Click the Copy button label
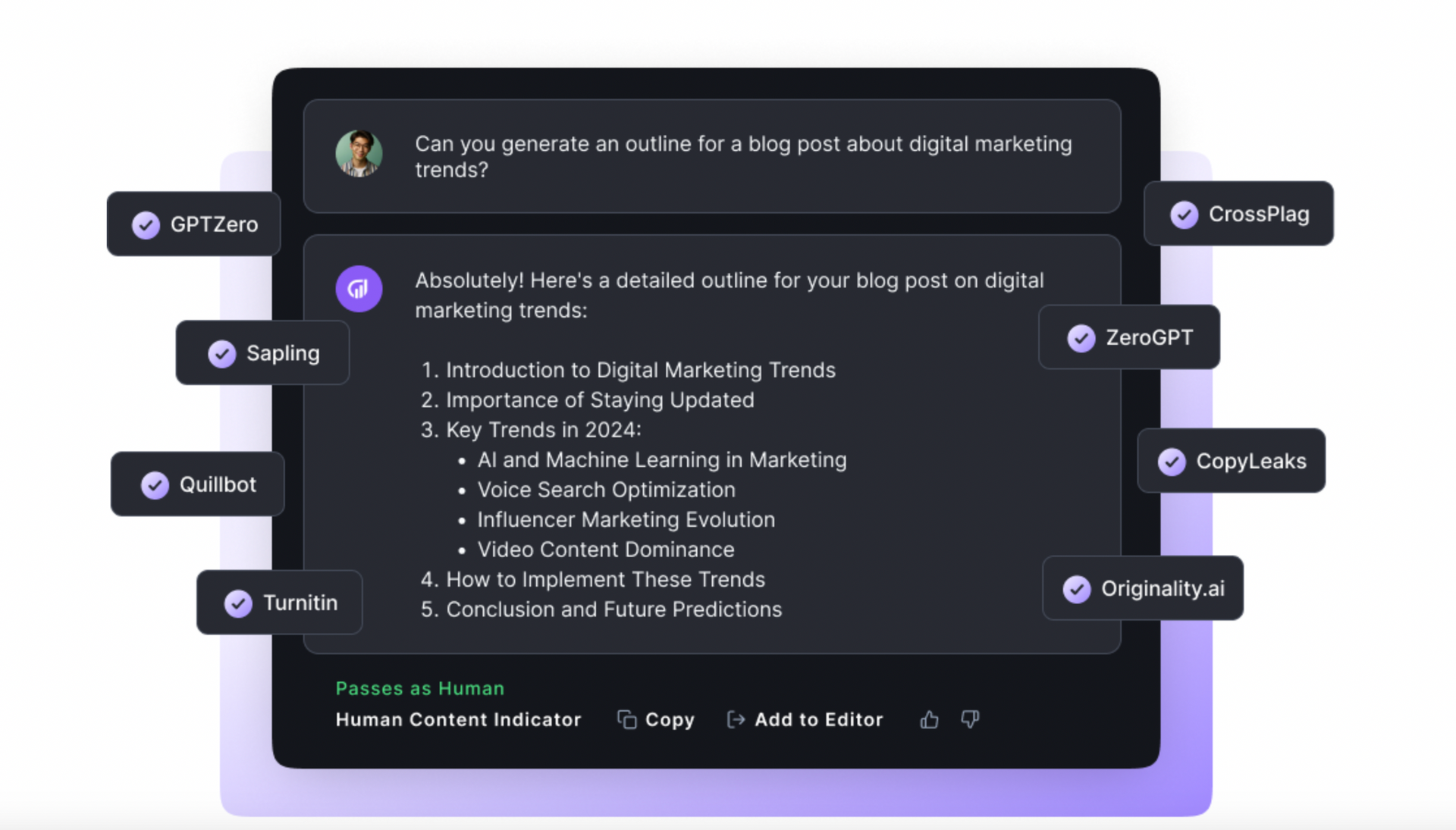Viewport: 1456px width, 830px height. coord(670,720)
